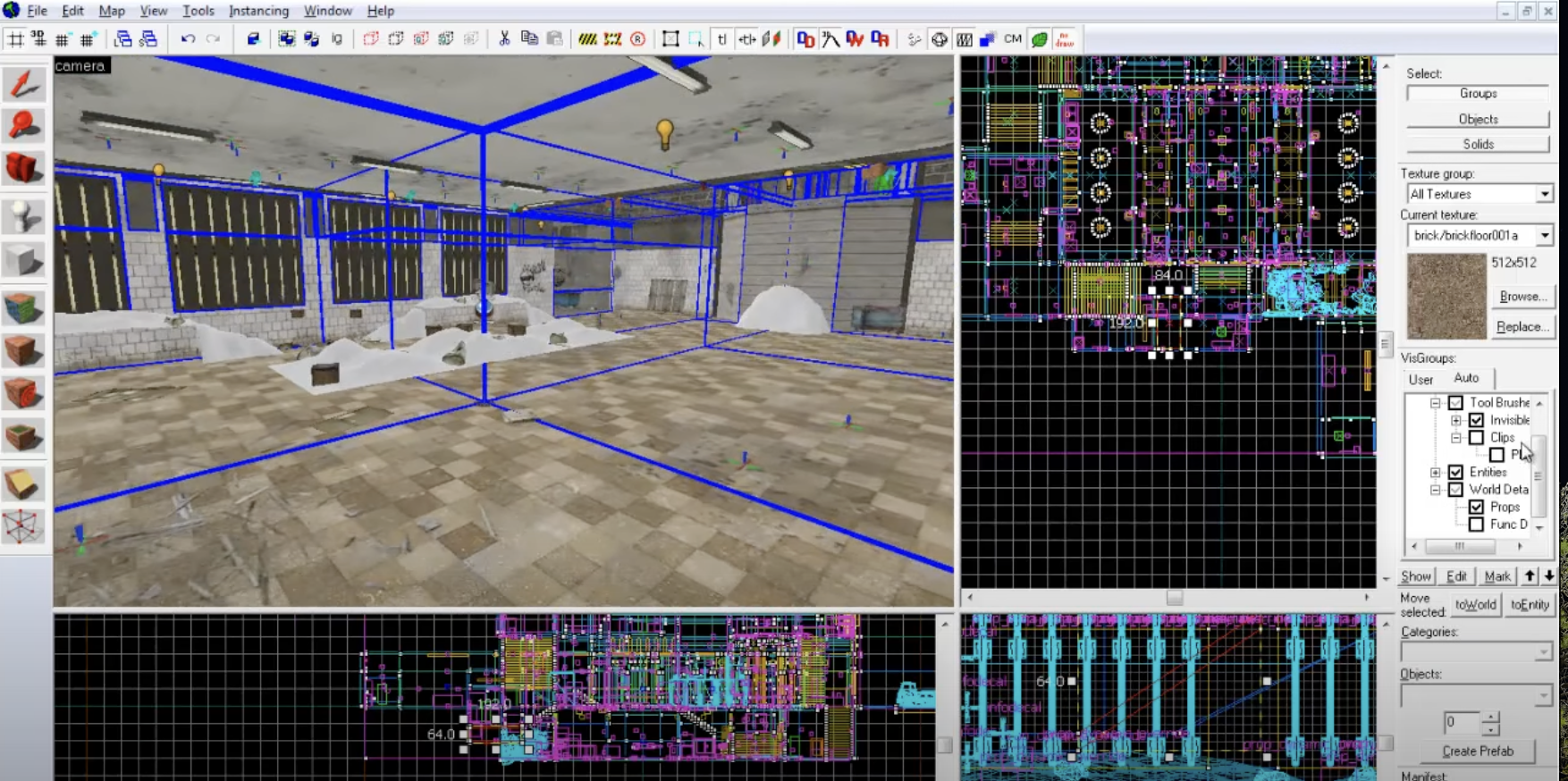Click the brickfloor001a texture preview

pyautogui.click(x=1446, y=296)
